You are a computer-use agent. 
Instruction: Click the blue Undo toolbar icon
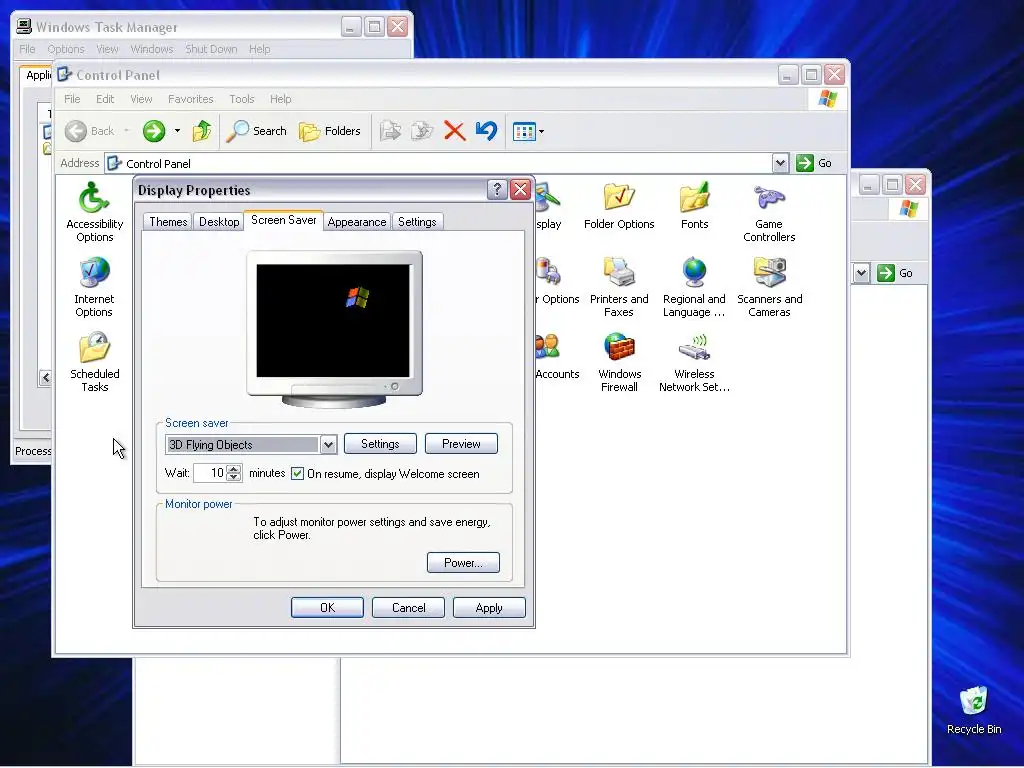(x=486, y=131)
